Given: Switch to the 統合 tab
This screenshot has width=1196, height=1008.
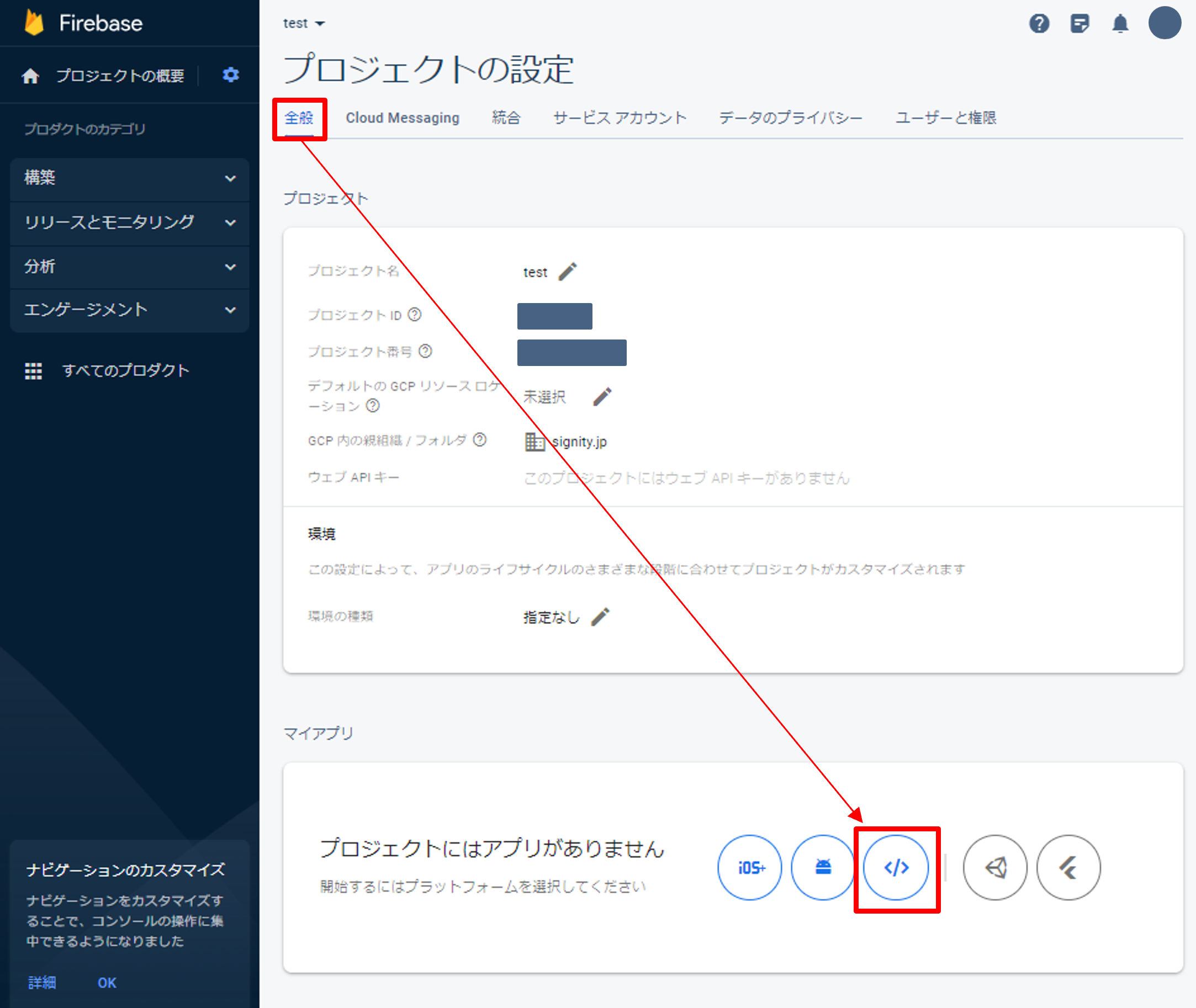Looking at the screenshot, I should [x=506, y=118].
